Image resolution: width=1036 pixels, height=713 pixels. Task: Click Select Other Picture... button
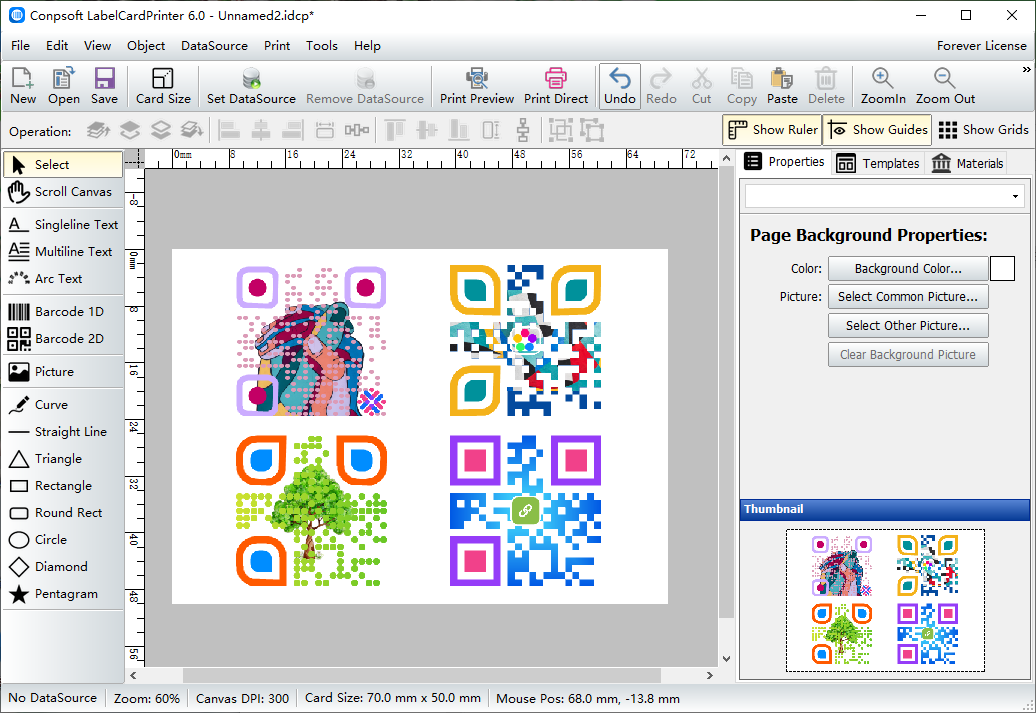(908, 326)
